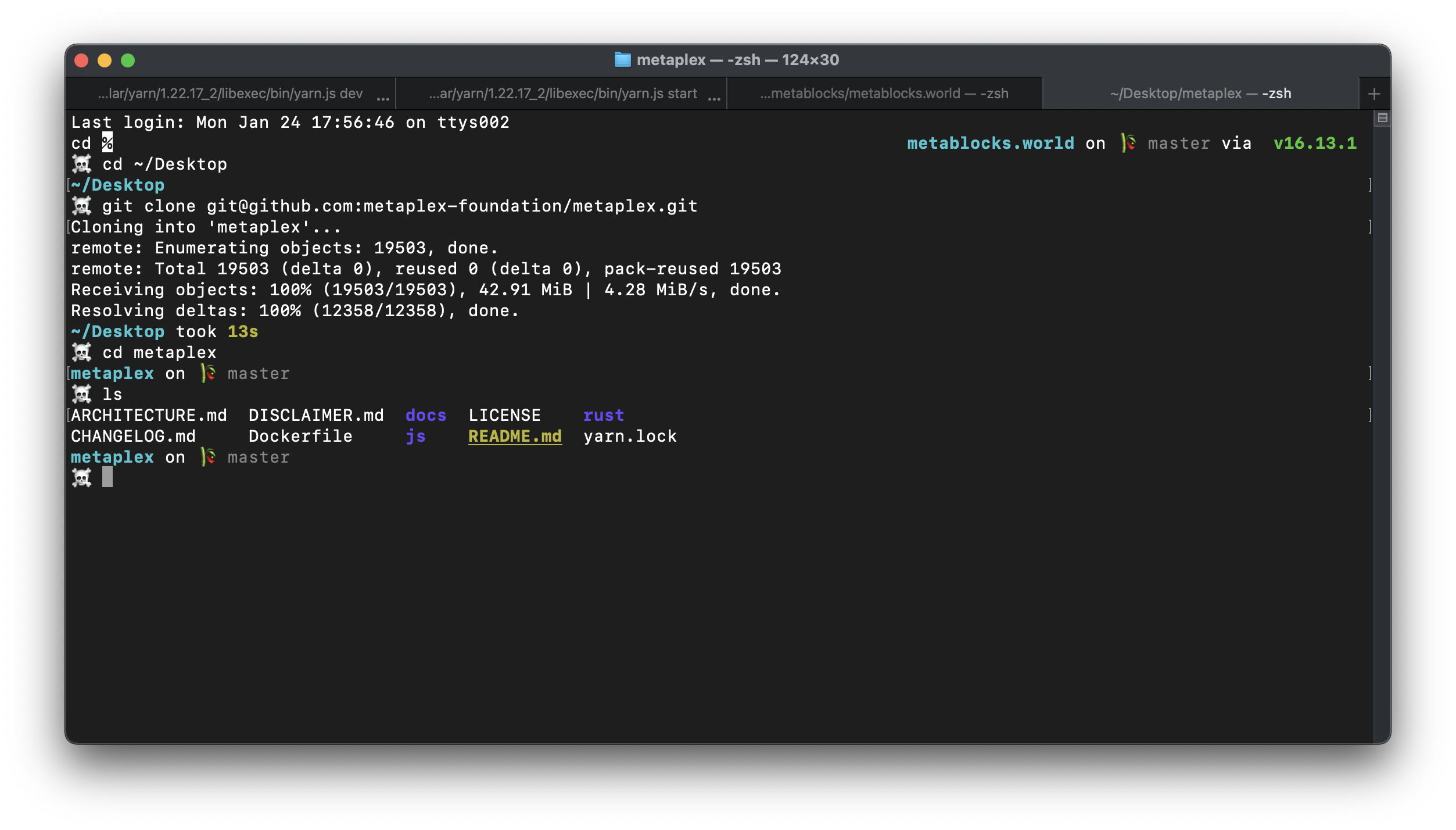Click the docs directory name
Screen dimensions: 1456x830
[425, 416]
